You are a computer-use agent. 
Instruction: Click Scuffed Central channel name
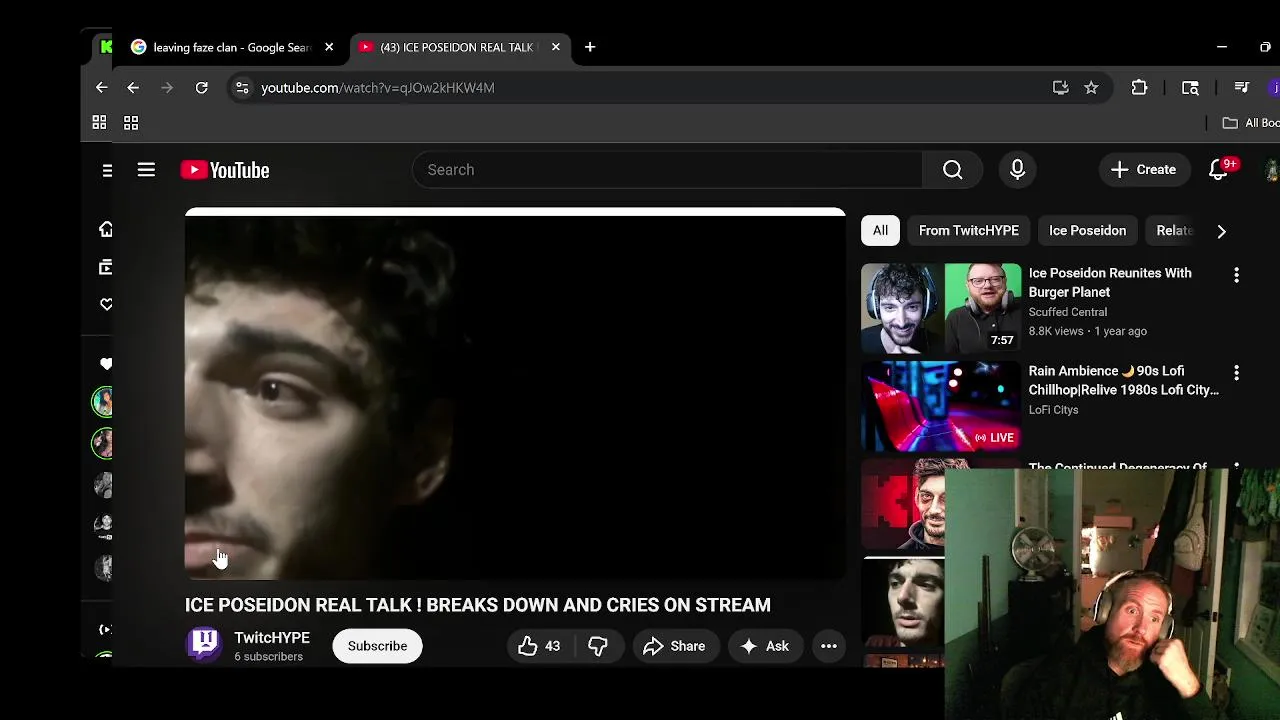point(1068,312)
